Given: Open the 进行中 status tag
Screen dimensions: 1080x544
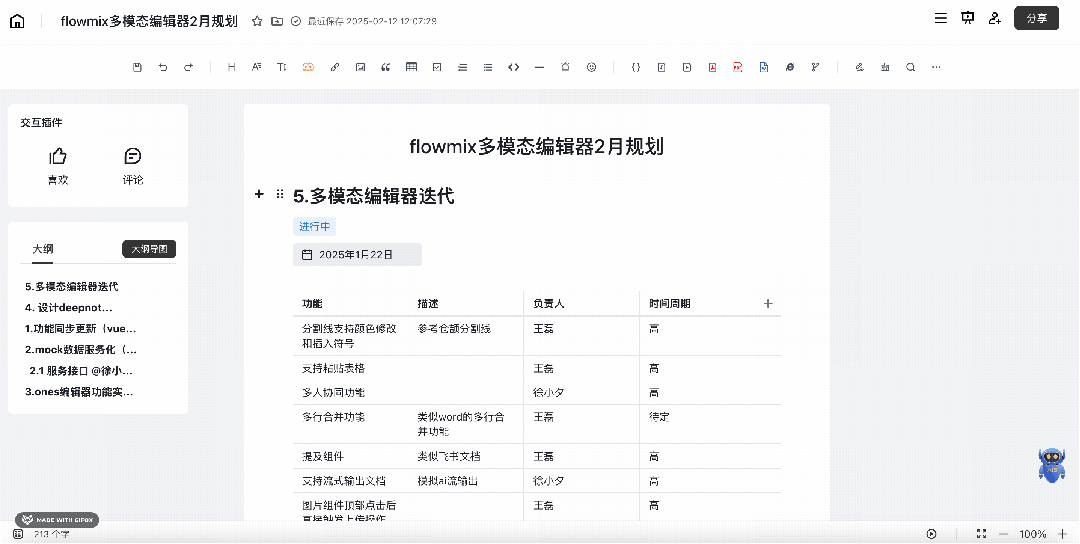Looking at the screenshot, I should pyautogui.click(x=315, y=227).
